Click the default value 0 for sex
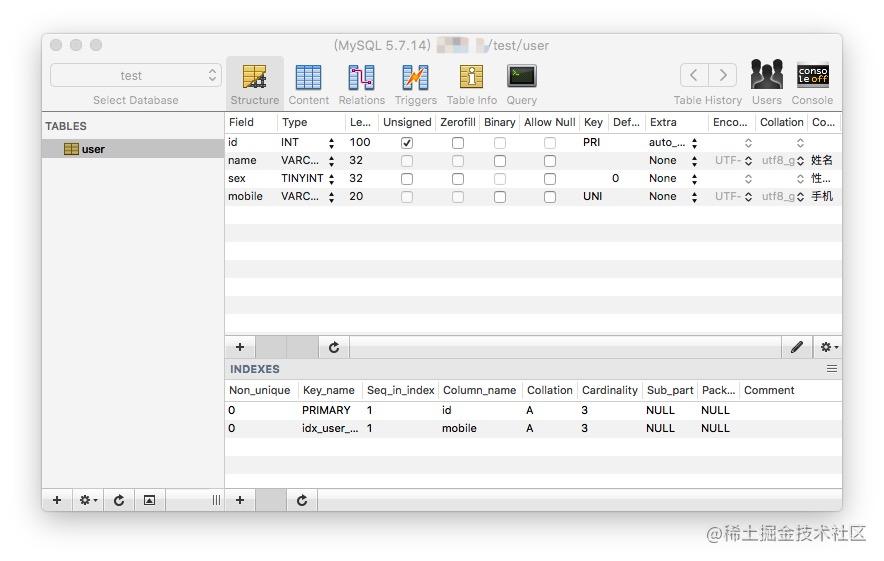The image size is (884, 561). pyautogui.click(x=616, y=178)
